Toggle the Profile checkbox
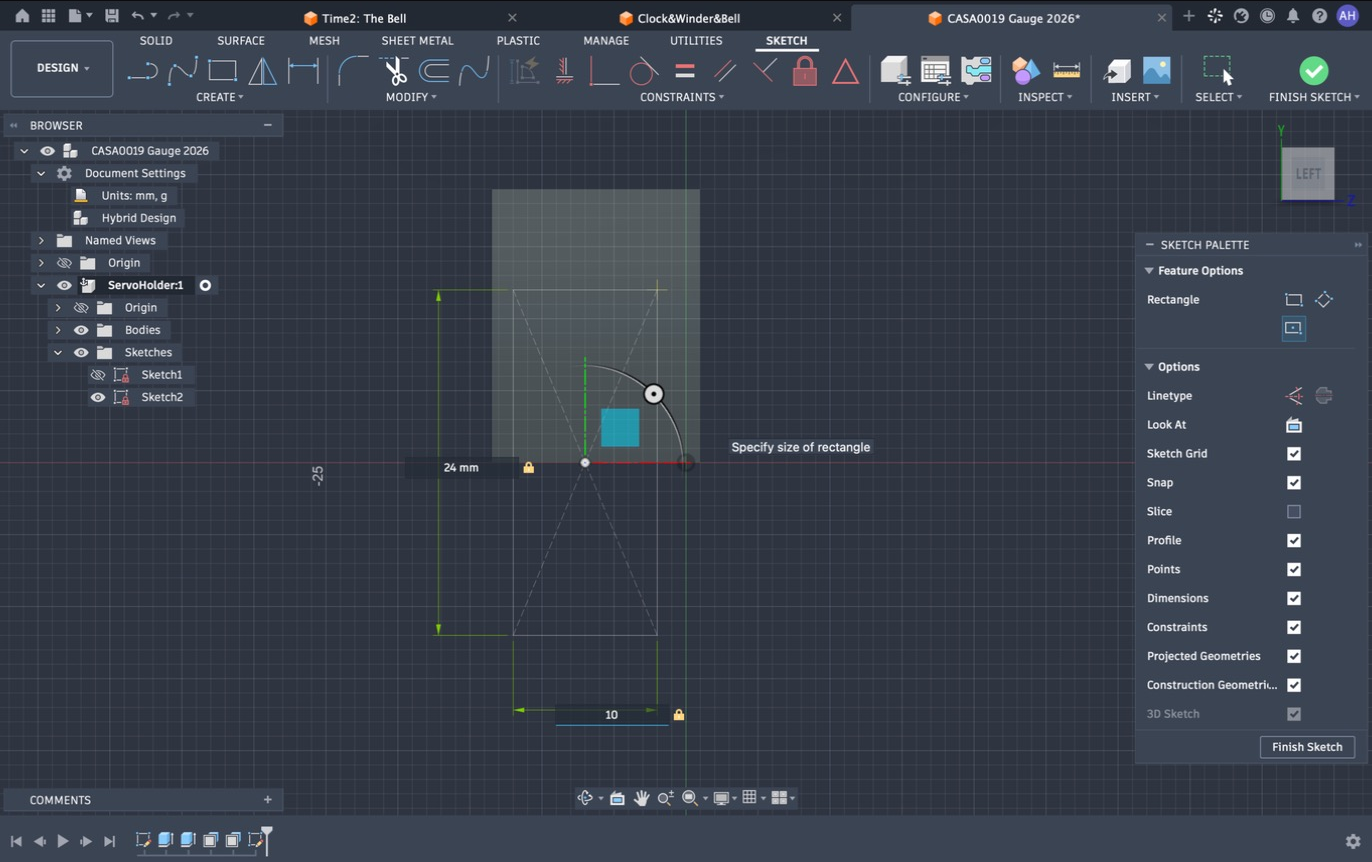This screenshot has height=862, width=1372. [1294, 541]
